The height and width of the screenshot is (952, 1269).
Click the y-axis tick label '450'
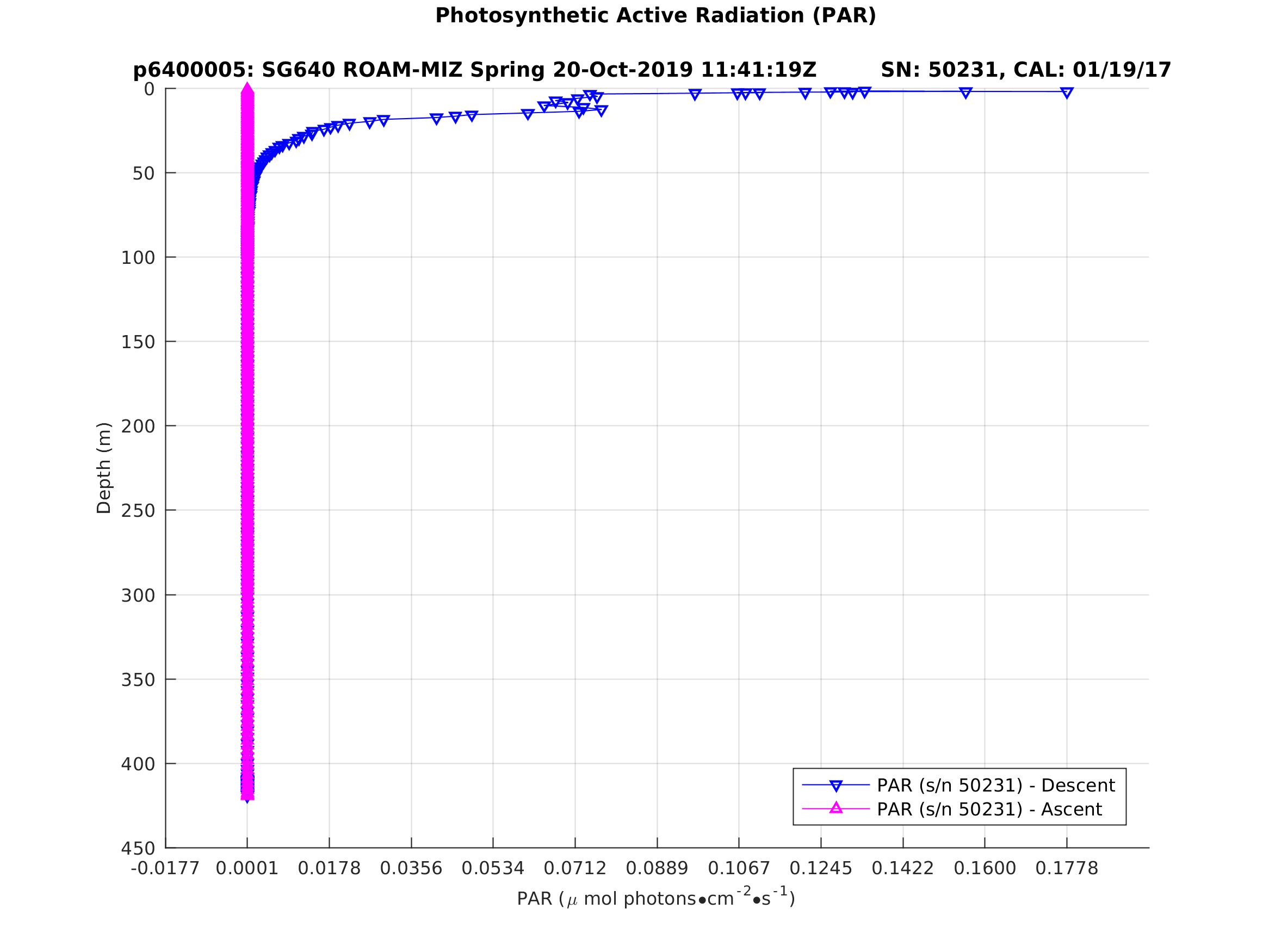tap(138, 849)
